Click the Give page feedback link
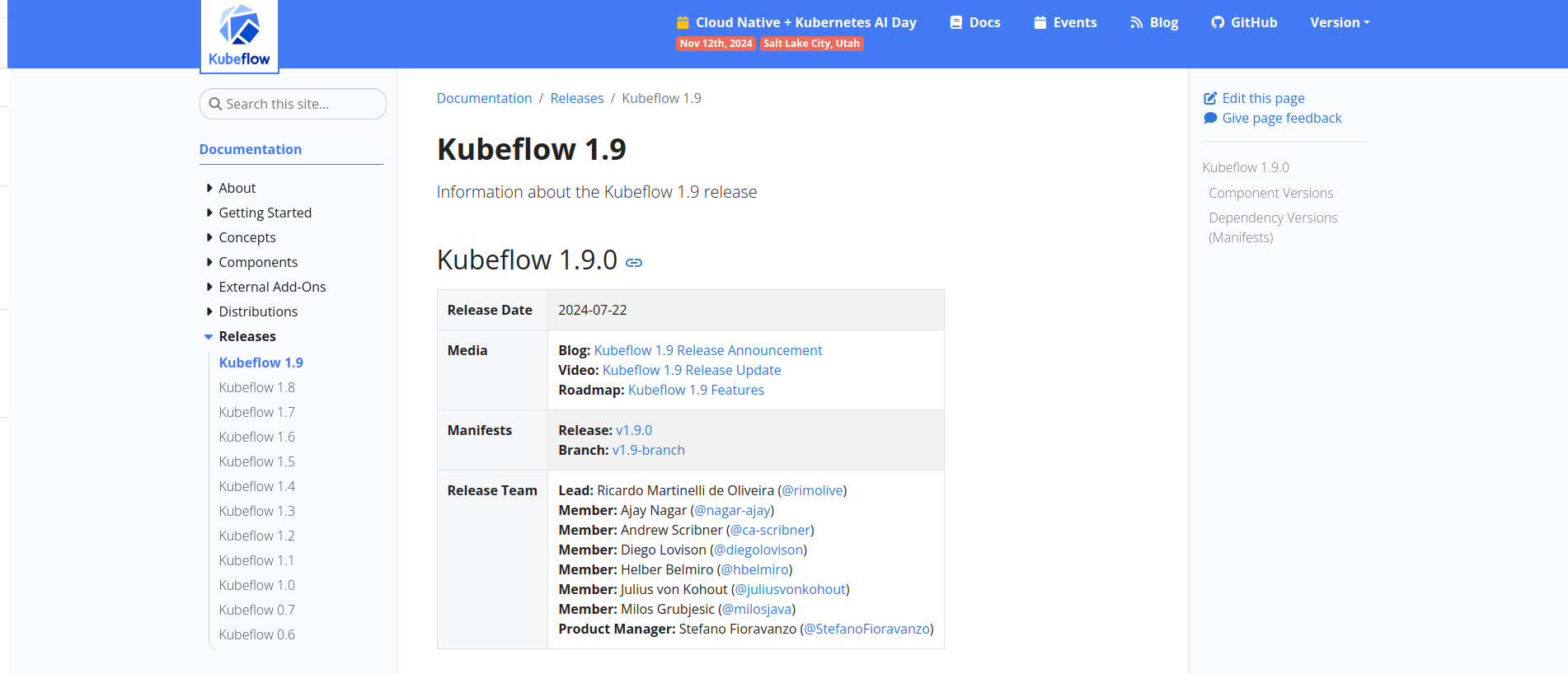The image size is (1568, 674). 1273,118
